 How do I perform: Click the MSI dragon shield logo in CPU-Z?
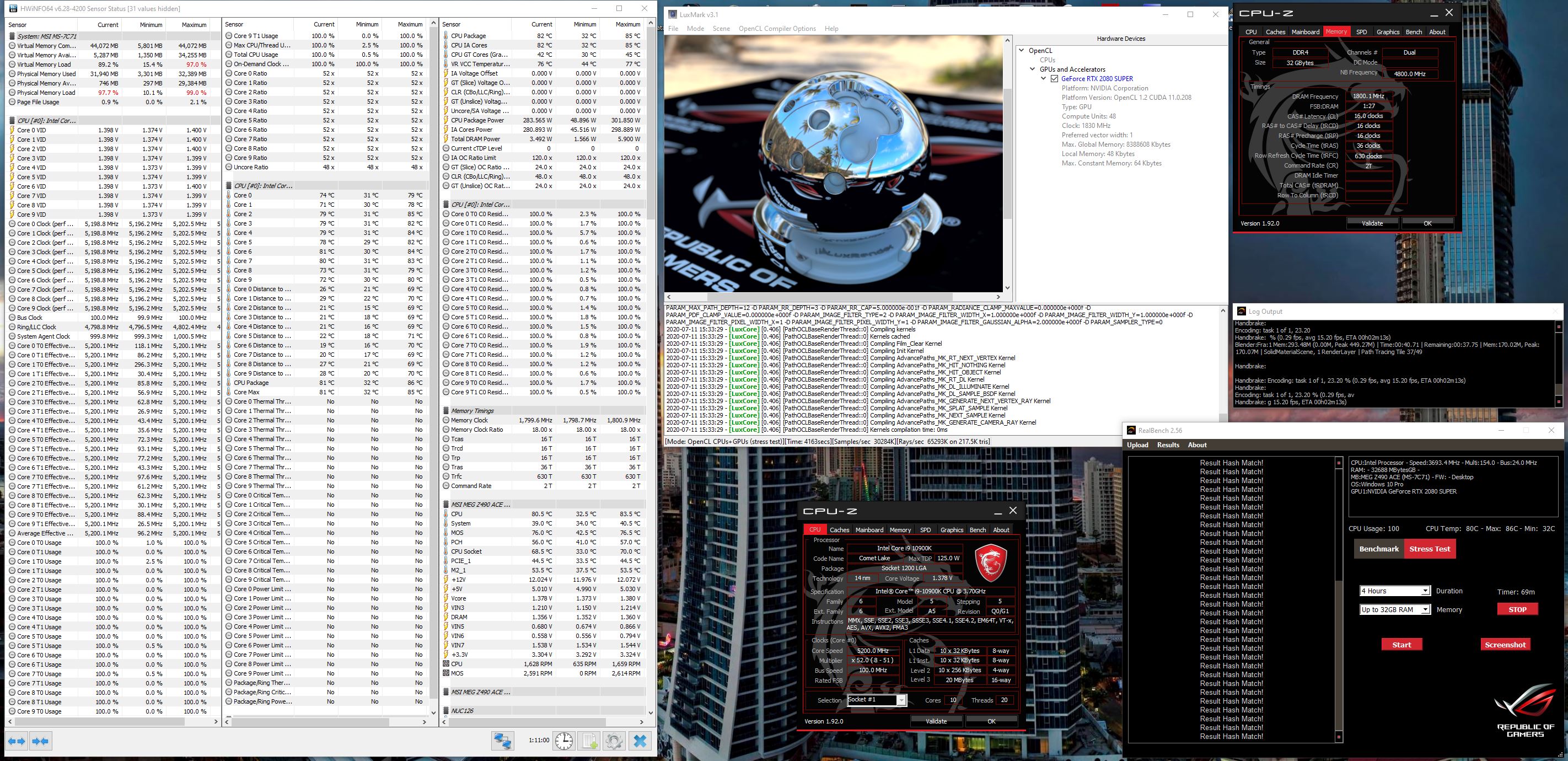pyautogui.click(x=990, y=562)
